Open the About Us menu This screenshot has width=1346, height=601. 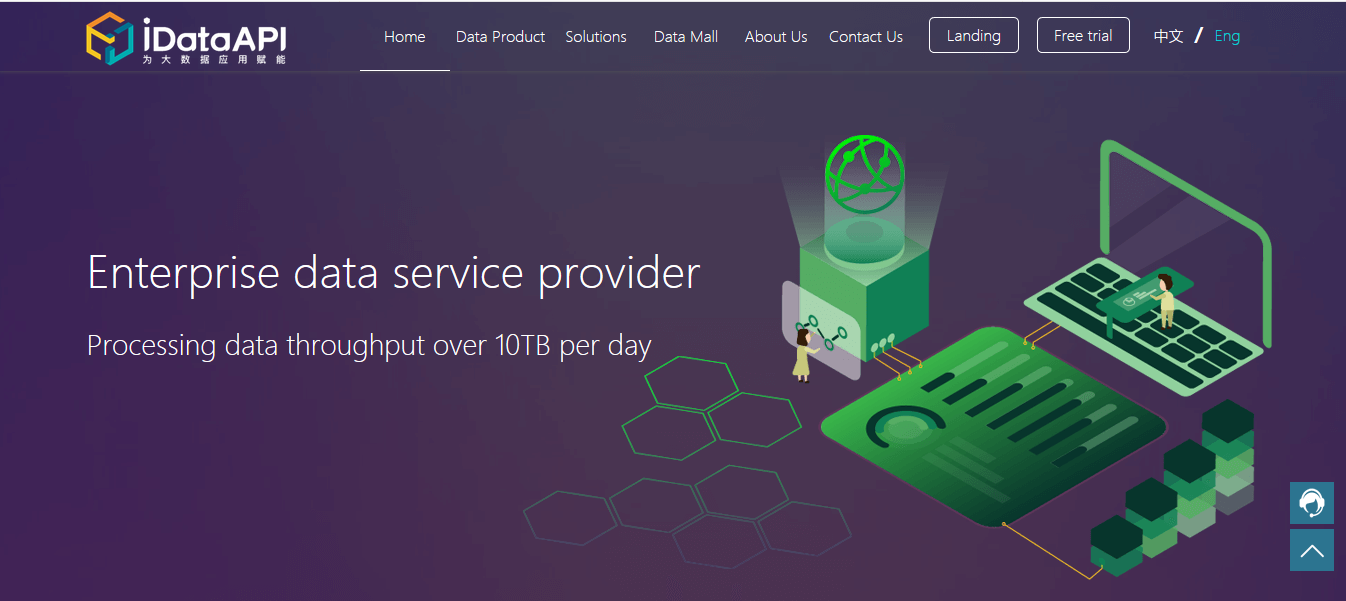pos(776,37)
